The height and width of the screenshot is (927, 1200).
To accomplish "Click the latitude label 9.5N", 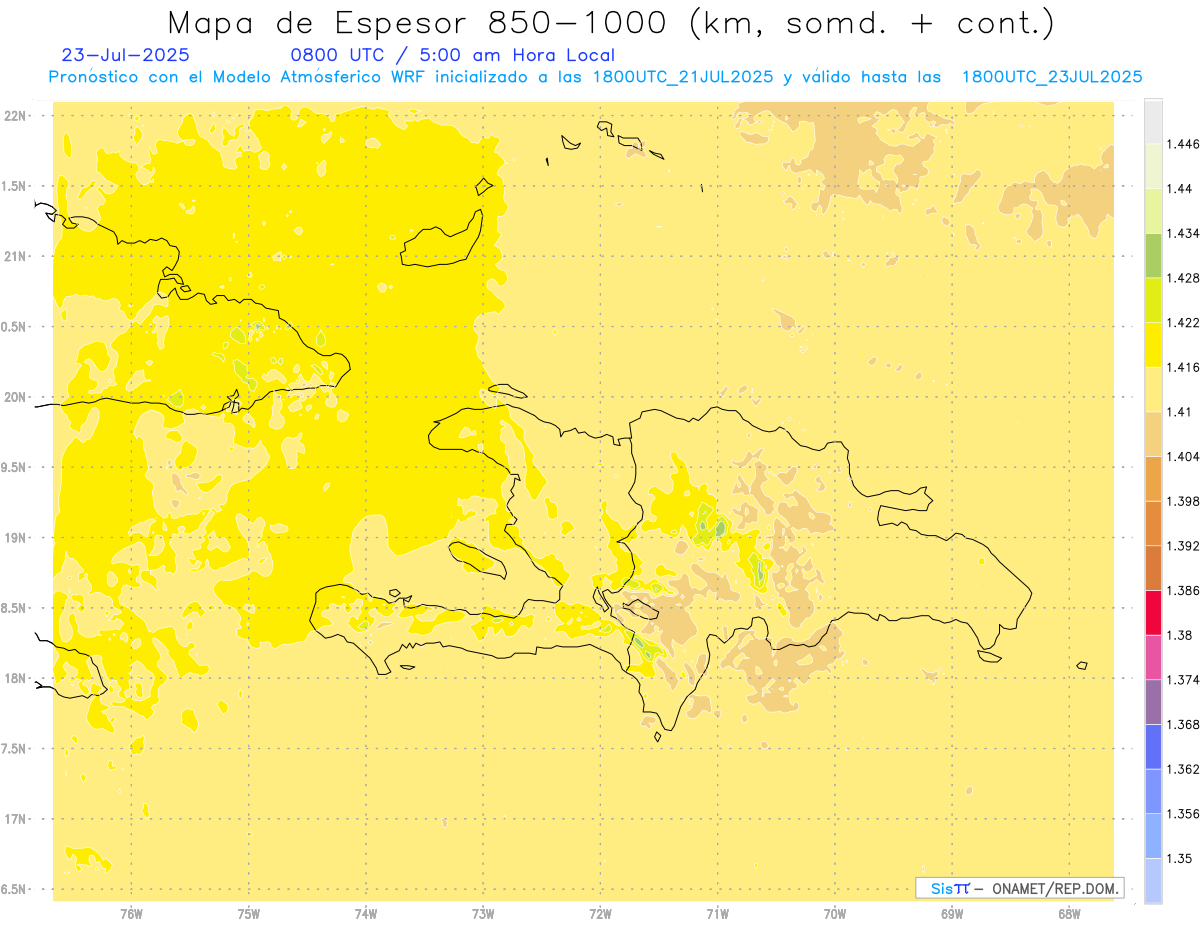I will [x=14, y=467].
